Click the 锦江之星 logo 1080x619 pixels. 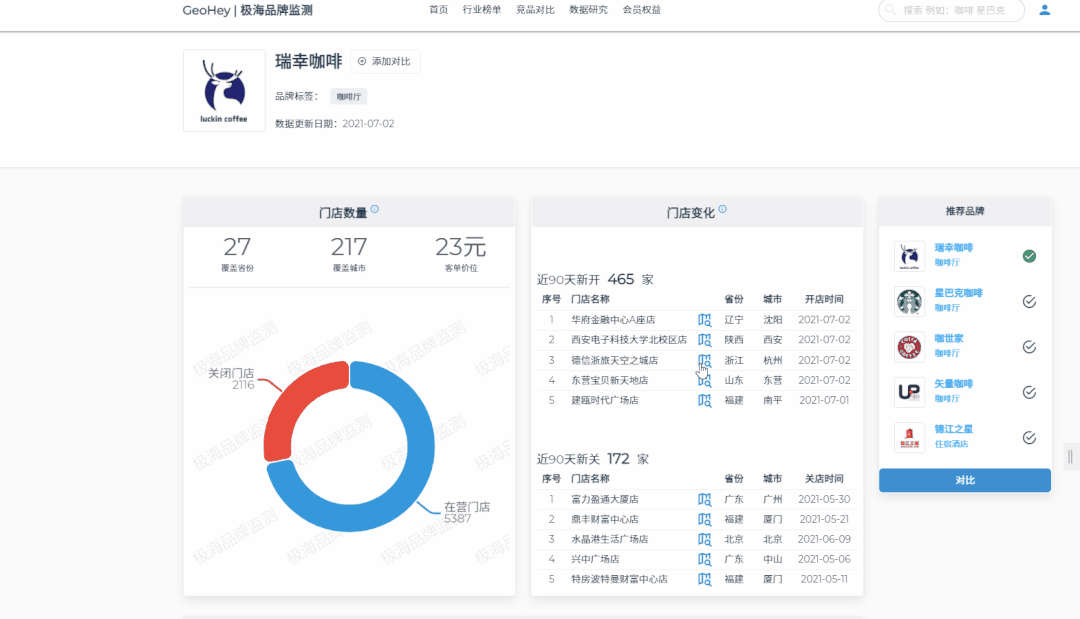coord(909,438)
